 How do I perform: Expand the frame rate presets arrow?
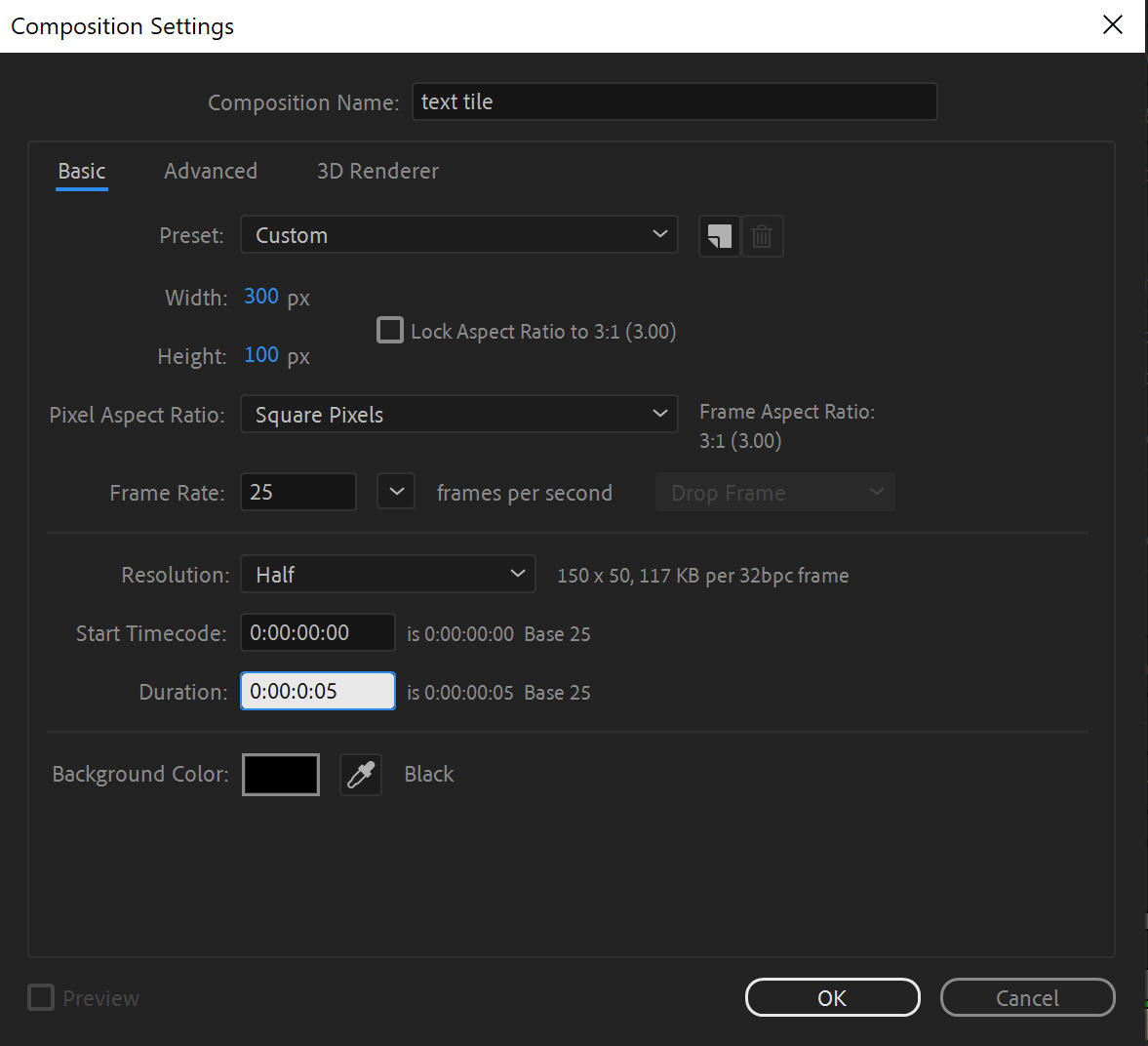tap(396, 492)
